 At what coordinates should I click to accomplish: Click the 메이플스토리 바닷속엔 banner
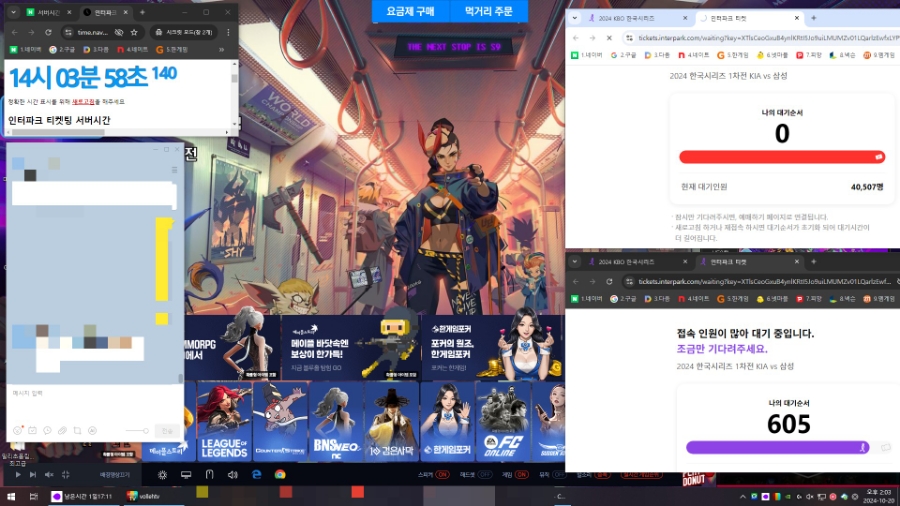[x=351, y=347]
